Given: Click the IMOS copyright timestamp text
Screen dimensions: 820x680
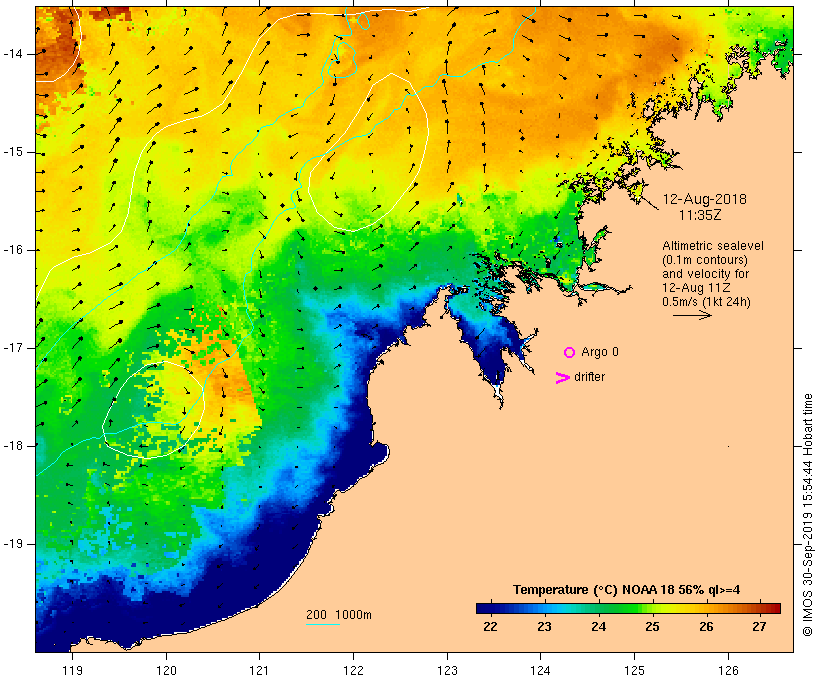Looking at the screenshot, I should [x=808, y=515].
